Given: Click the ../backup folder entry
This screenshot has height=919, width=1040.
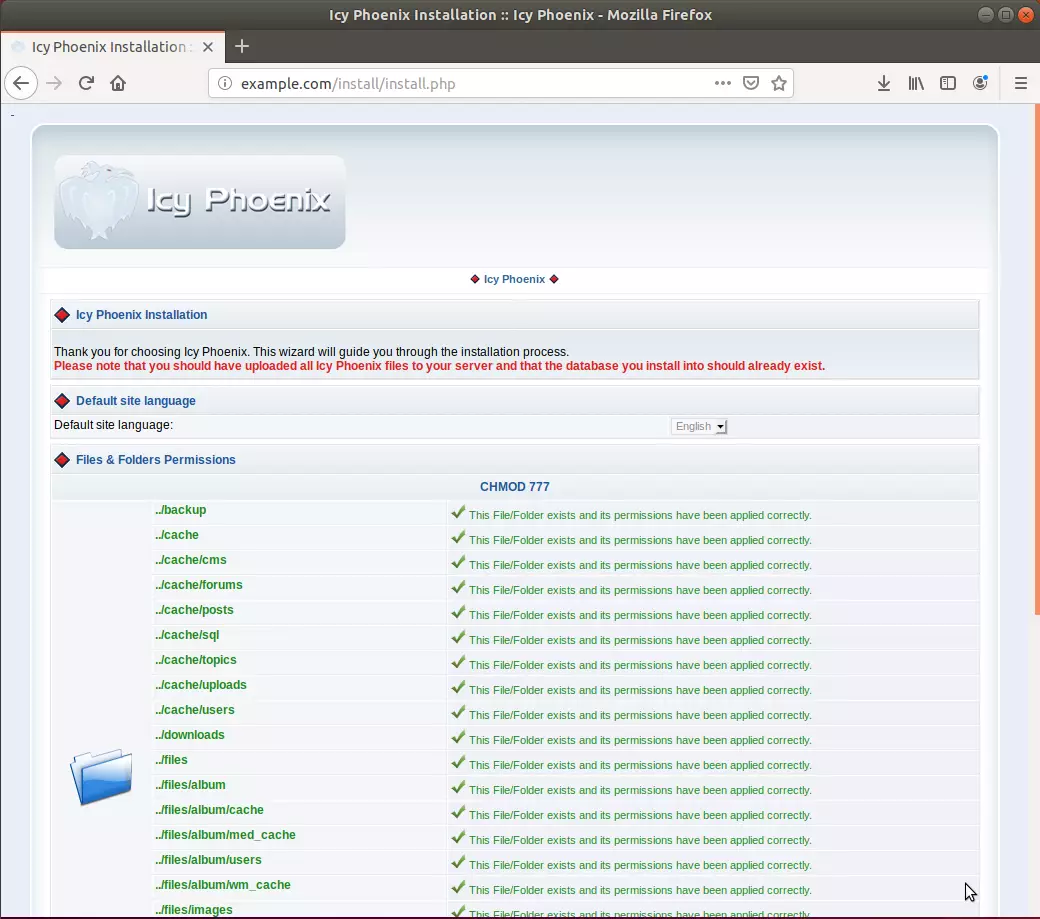Looking at the screenshot, I should pos(180,510).
